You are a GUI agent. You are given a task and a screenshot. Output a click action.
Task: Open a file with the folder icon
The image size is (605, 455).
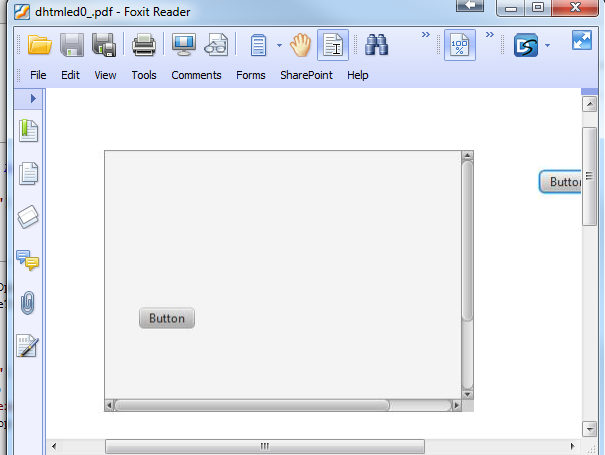click(x=40, y=45)
